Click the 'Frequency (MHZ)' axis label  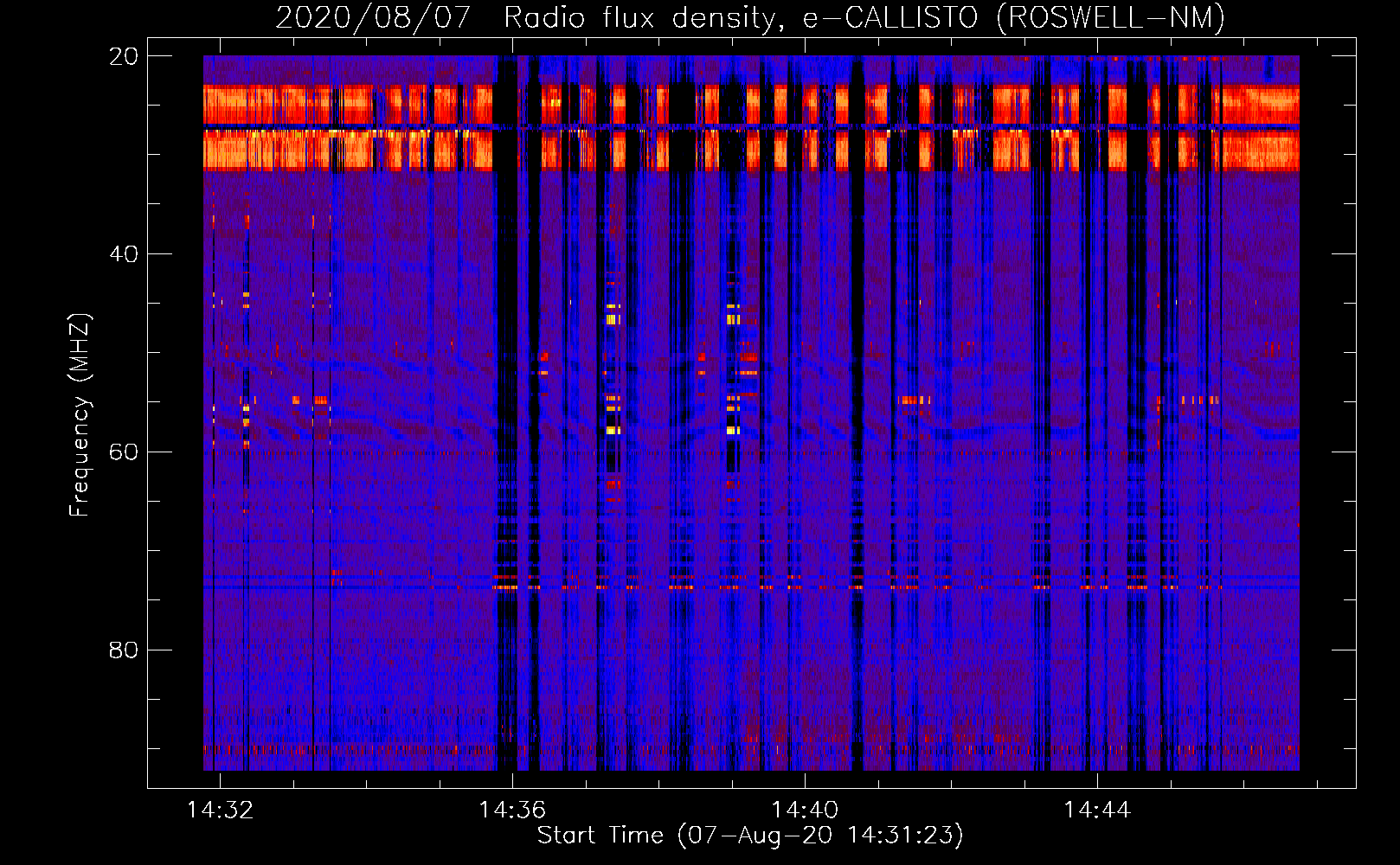click(x=80, y=415)
